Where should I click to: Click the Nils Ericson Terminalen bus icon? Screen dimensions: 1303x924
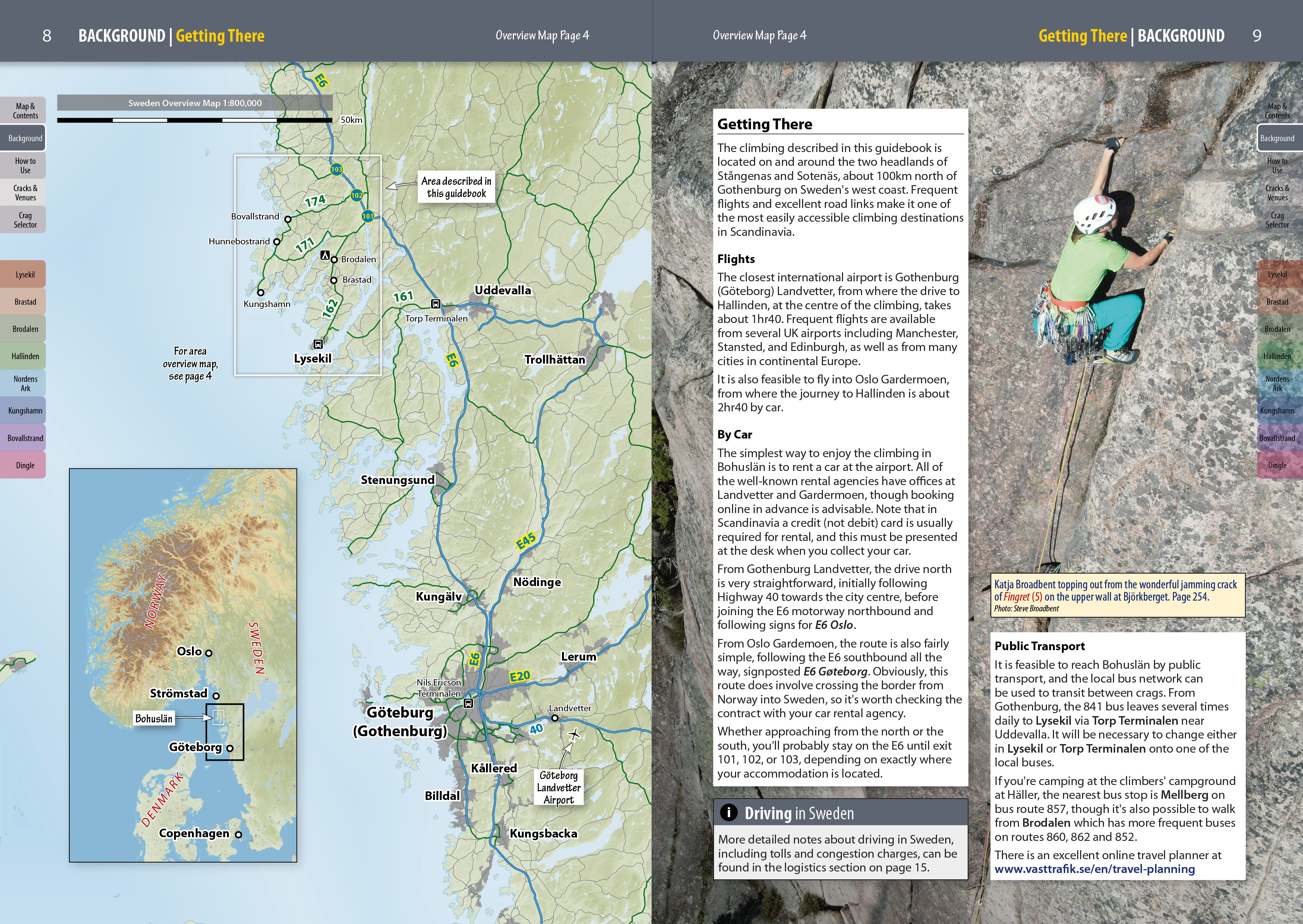468,703
